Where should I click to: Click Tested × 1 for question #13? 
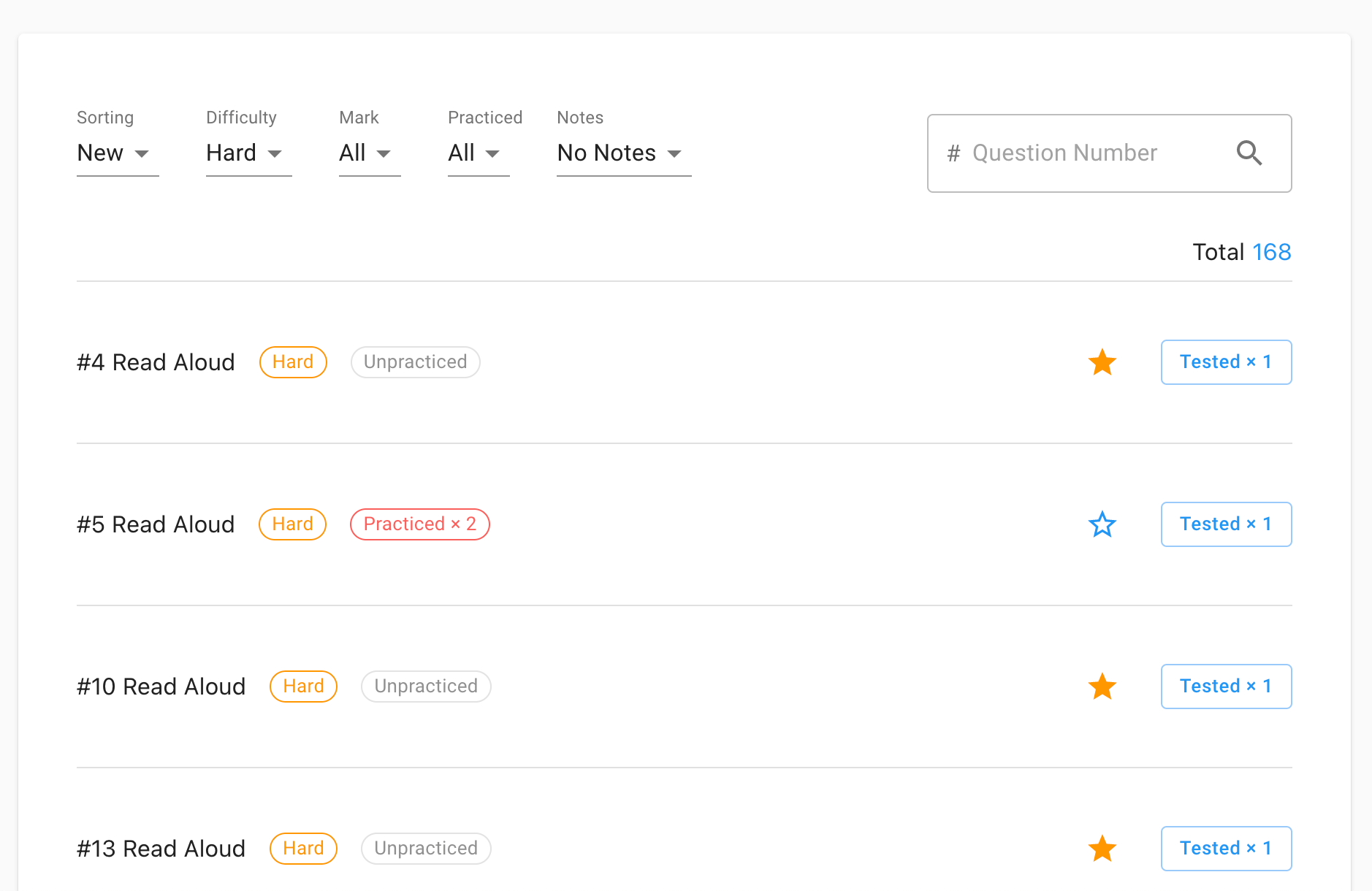coord(1226,849)
